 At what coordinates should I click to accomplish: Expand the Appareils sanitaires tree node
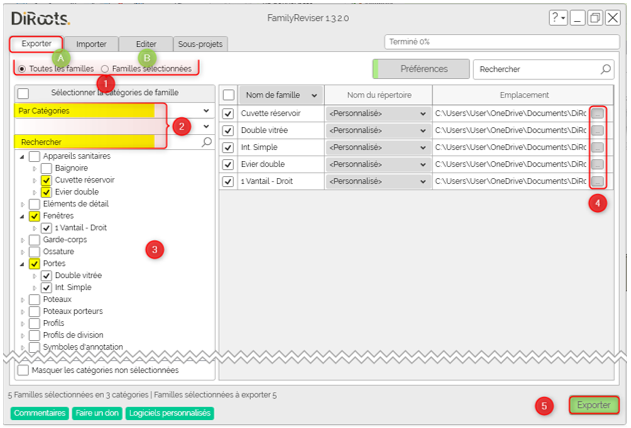(x=22, y=157)
